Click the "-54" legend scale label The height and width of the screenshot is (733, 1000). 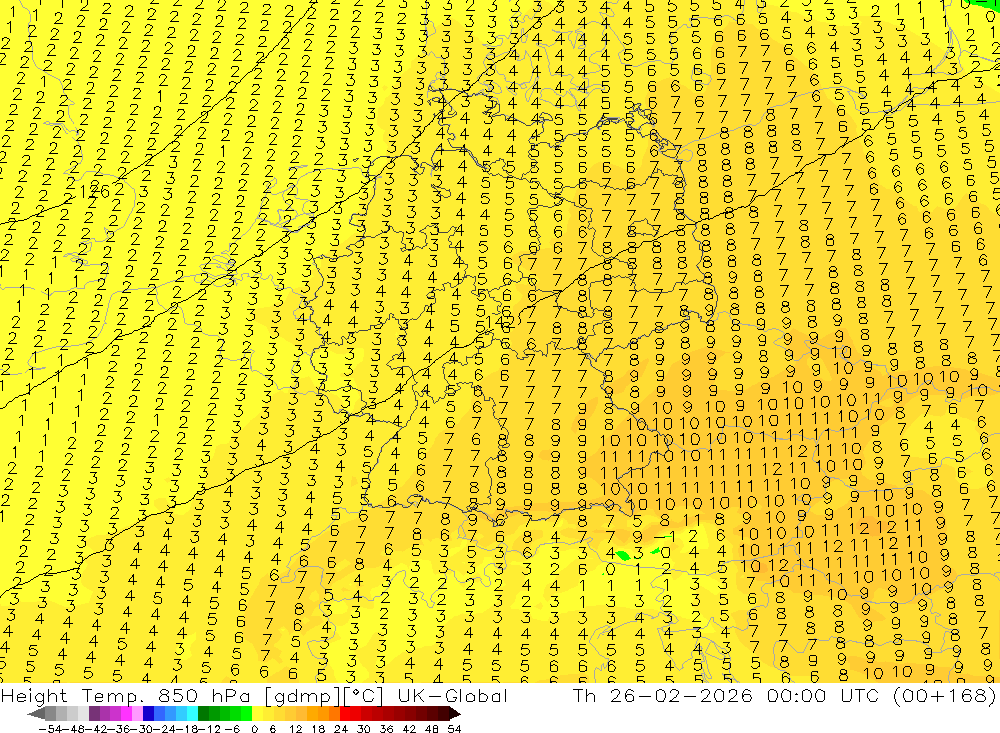pos(50,729)
